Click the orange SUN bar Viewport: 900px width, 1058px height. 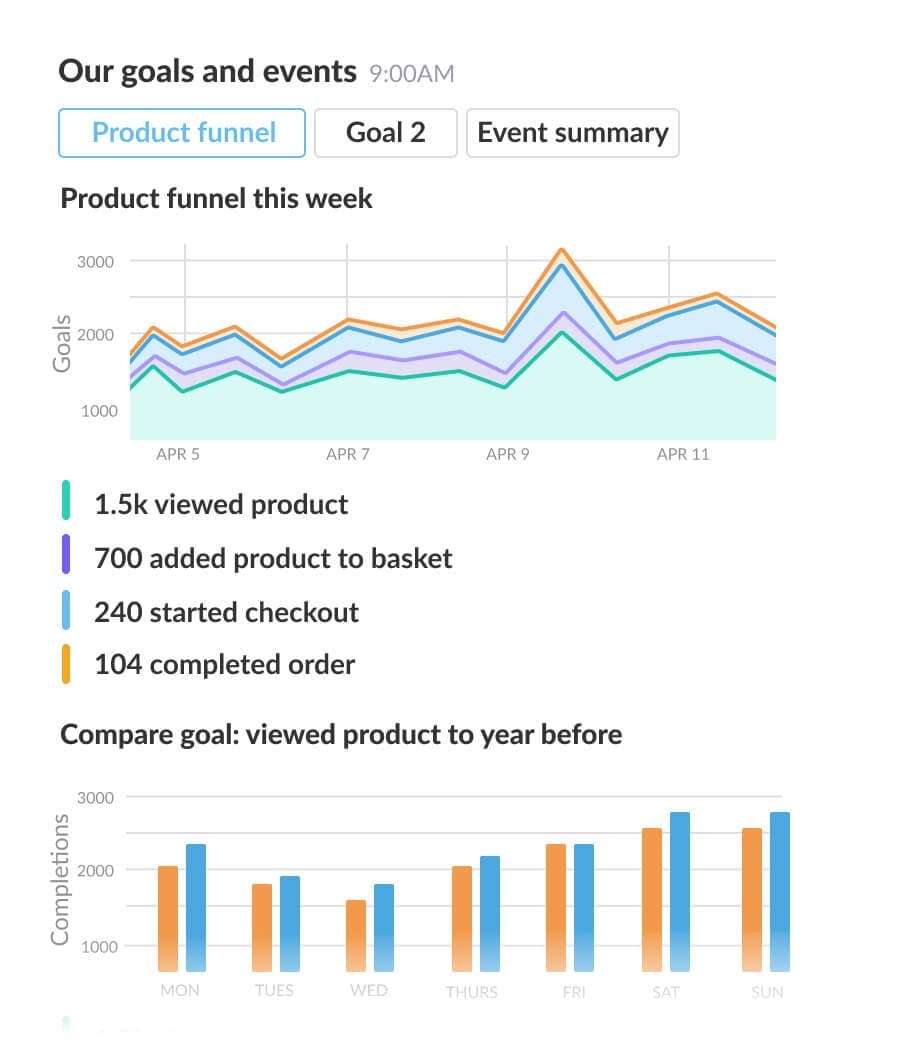pos(752,900)
